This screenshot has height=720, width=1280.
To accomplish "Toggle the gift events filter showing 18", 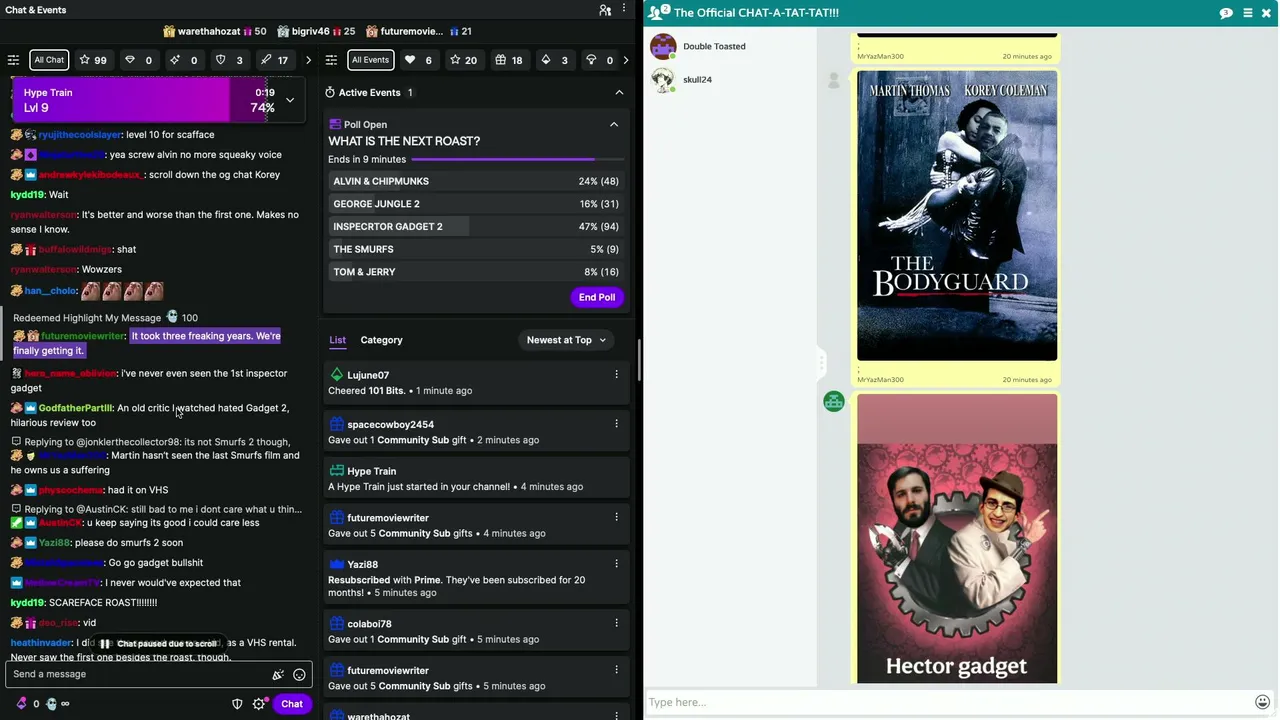I will 508,60.
